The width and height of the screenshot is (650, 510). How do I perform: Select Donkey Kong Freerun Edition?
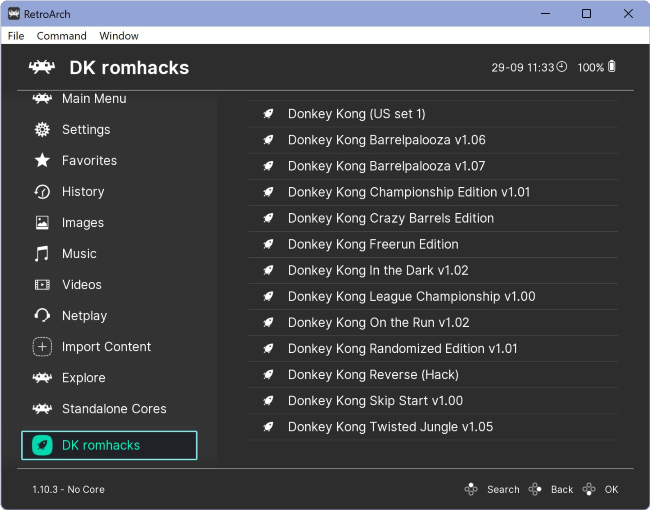pos(433,244)
